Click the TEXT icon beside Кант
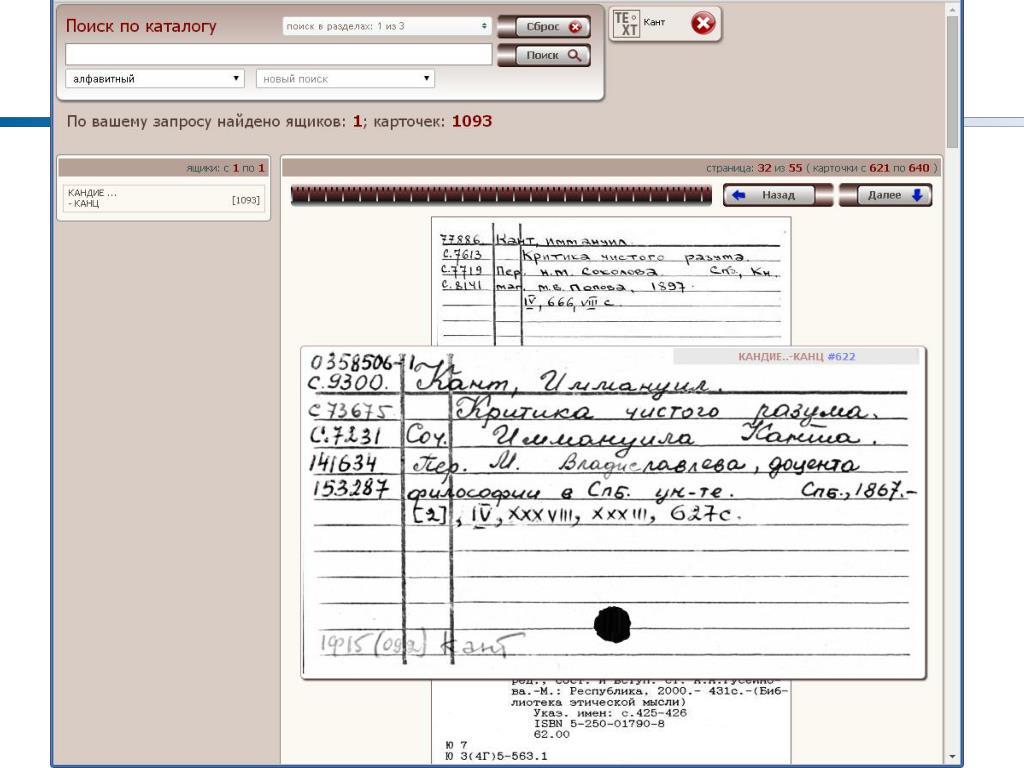This screenshot has height=768, width=1024. 626,24
